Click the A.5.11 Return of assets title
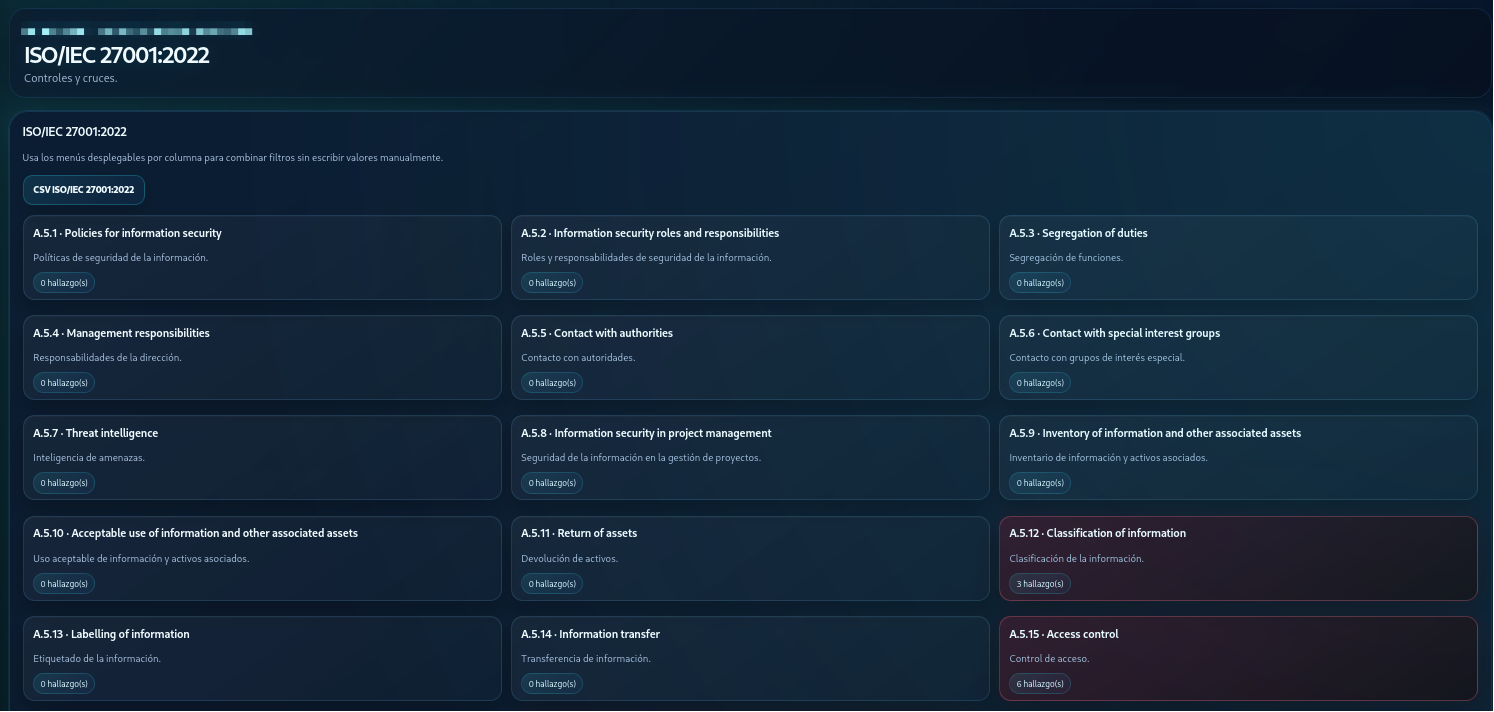Screen dimensions: 1494x712 tap(579, 533)
